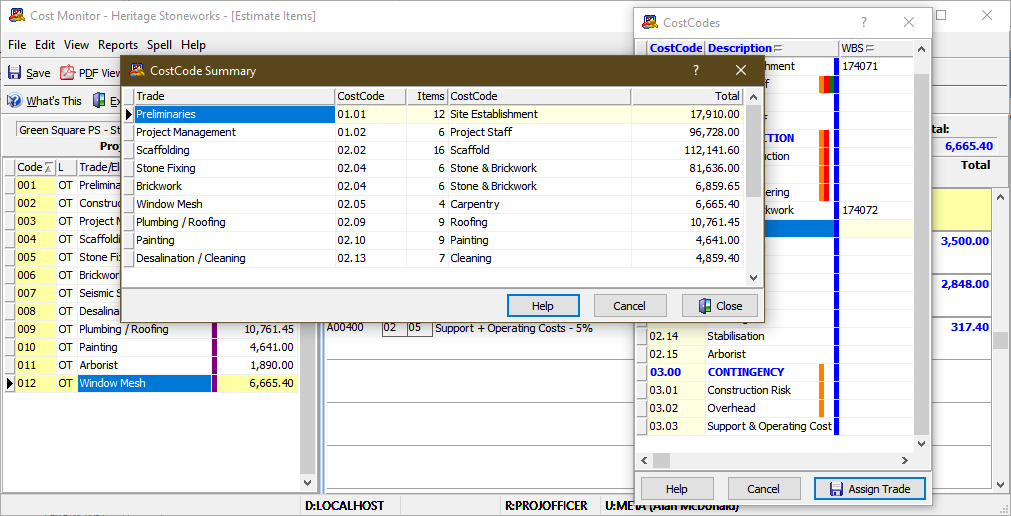Click the Save toolbar icon
This screenshot has height=516, width=1011.
14,72
